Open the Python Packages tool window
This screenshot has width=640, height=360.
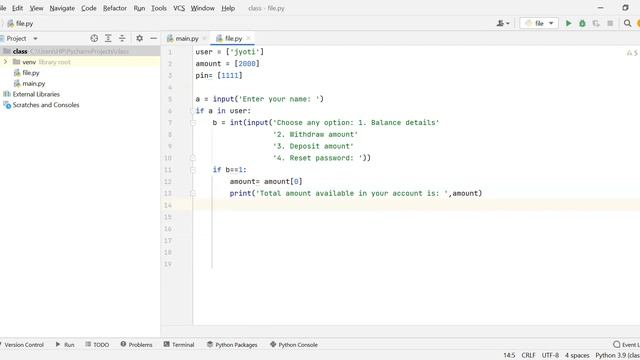(232, 344)
